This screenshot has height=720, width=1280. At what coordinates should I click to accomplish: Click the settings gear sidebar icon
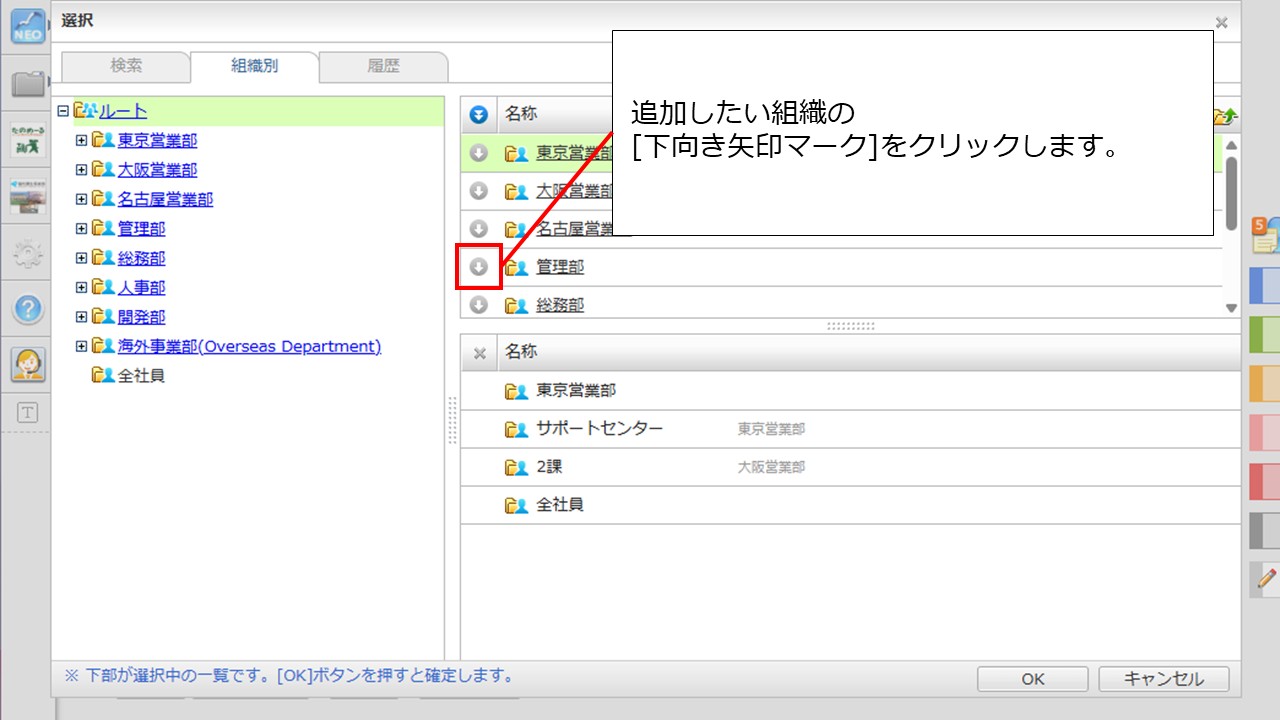point(28,253)
